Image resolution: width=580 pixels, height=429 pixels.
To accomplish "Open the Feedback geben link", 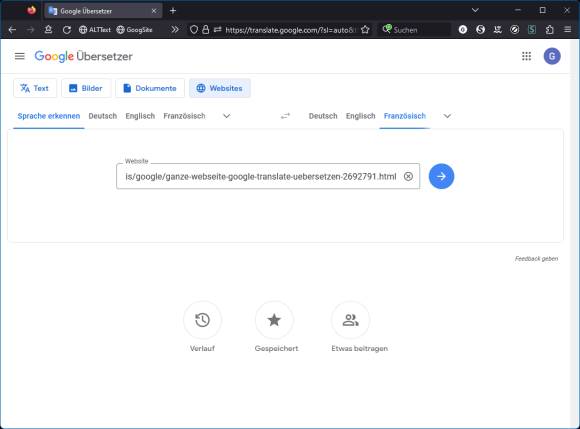I will click(x=536, y=259).
